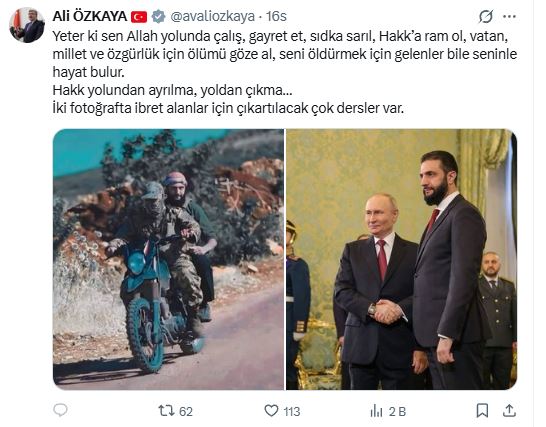The height and width of the screenshot is (427, 546).
Task: Open Grok explain icon at top right
Action: click(485, 16)
